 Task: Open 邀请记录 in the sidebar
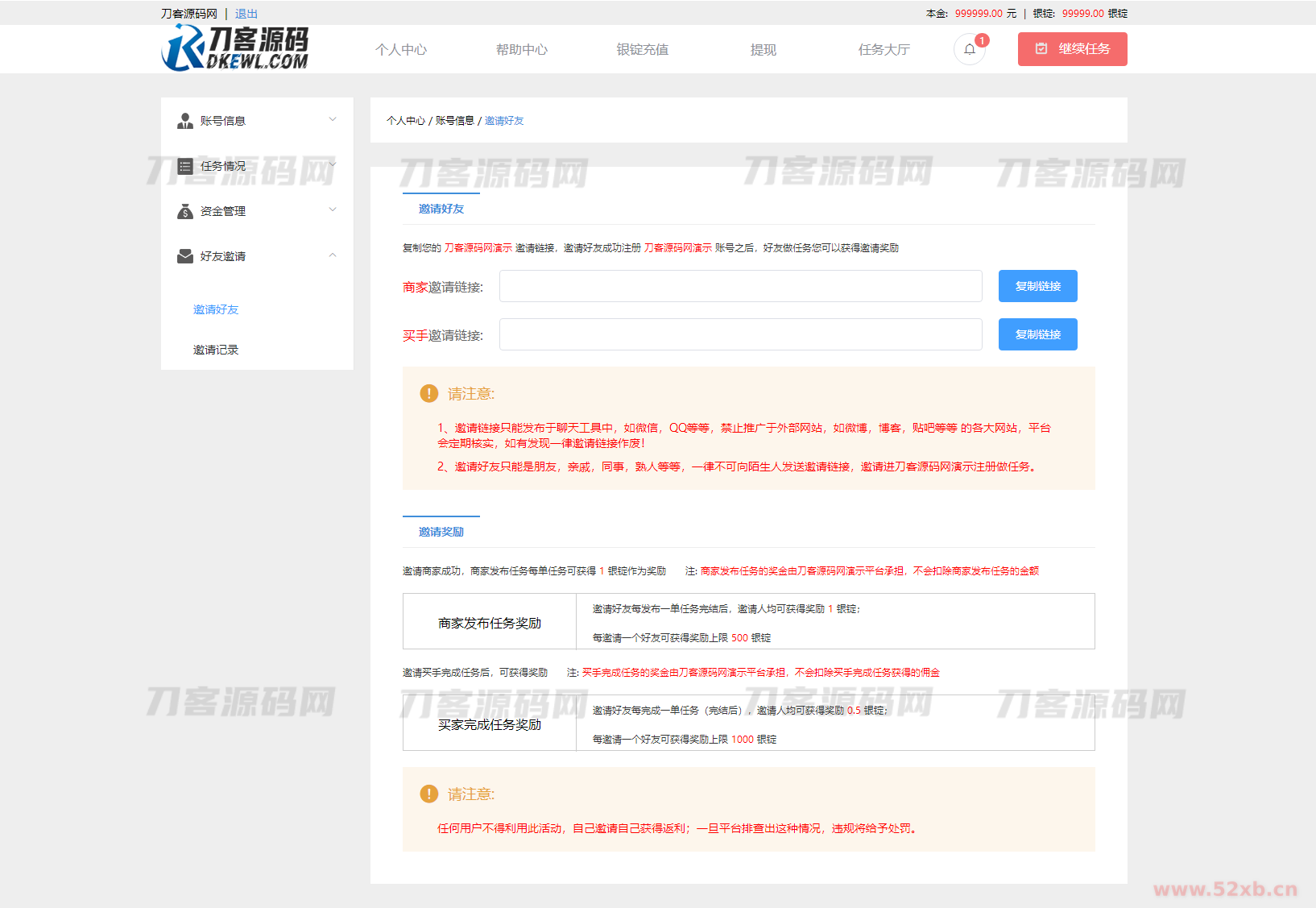click(x=216, y=350)
